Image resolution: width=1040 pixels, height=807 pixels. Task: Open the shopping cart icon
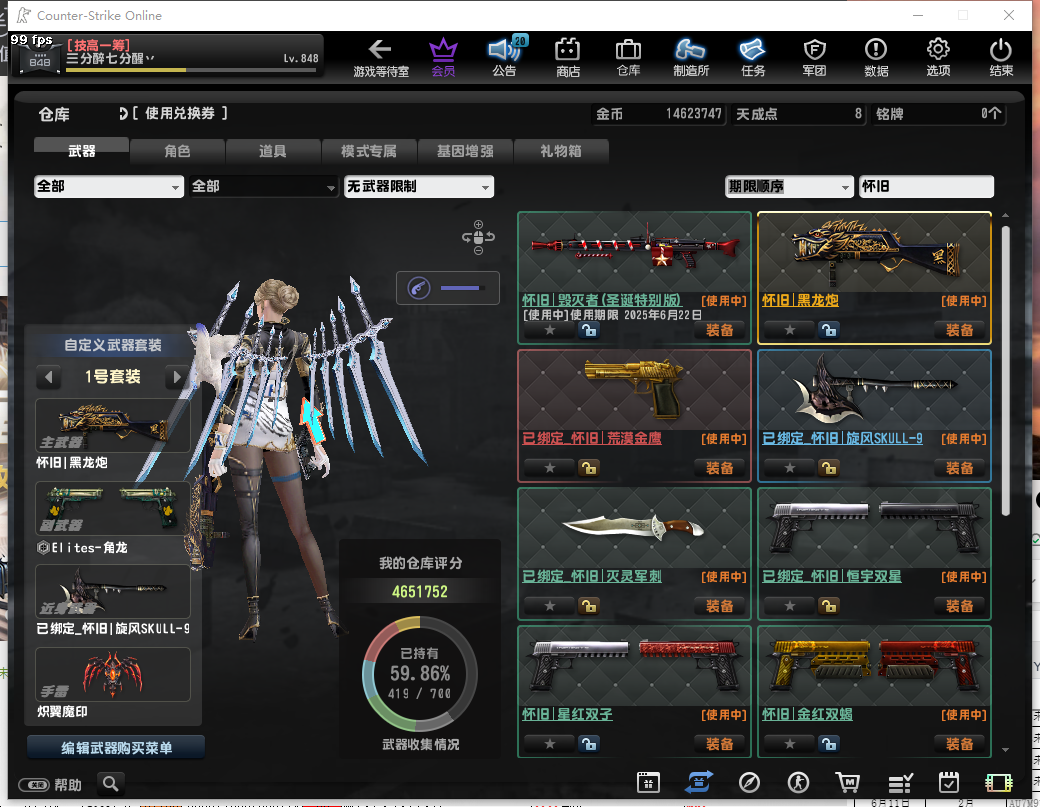pos(848,782)
